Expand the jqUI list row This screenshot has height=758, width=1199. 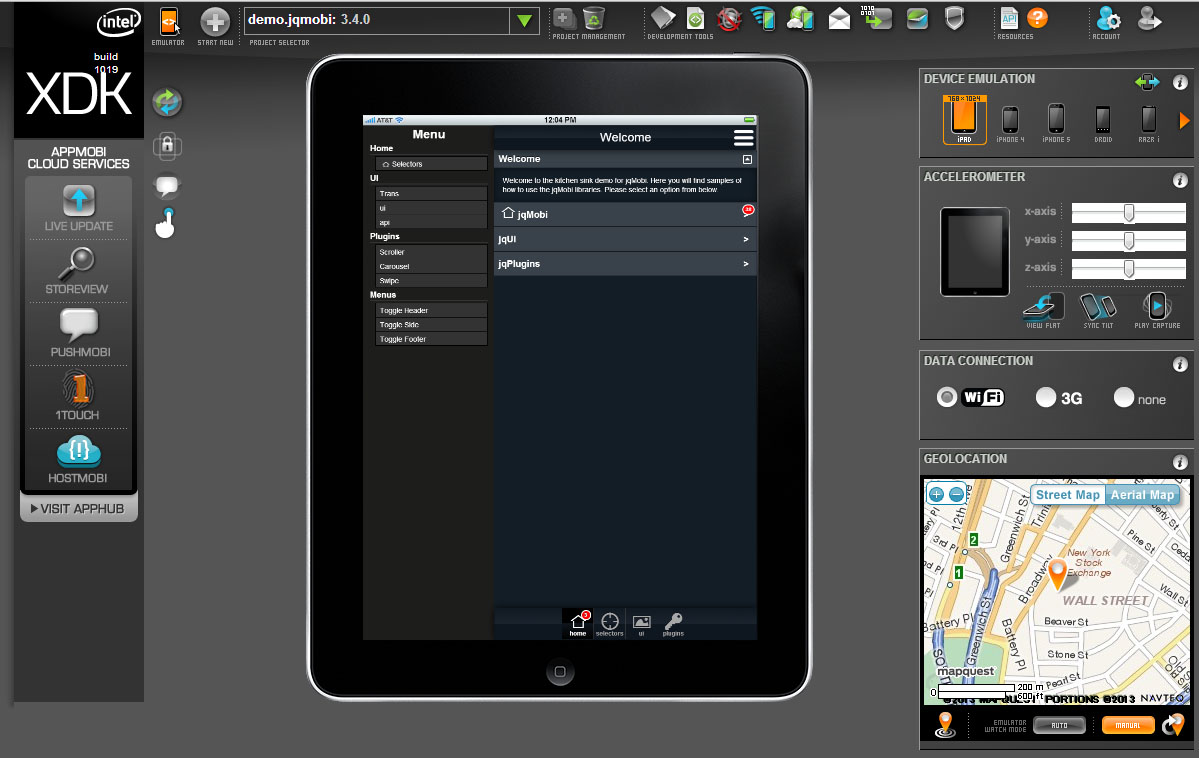pyautogui.click(x=625, y=239)
